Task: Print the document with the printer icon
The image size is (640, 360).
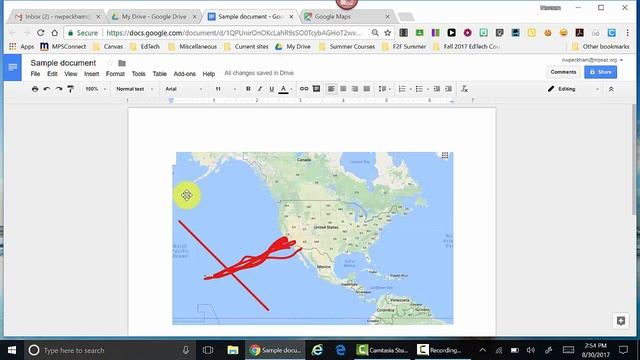Action: point(35,89)
